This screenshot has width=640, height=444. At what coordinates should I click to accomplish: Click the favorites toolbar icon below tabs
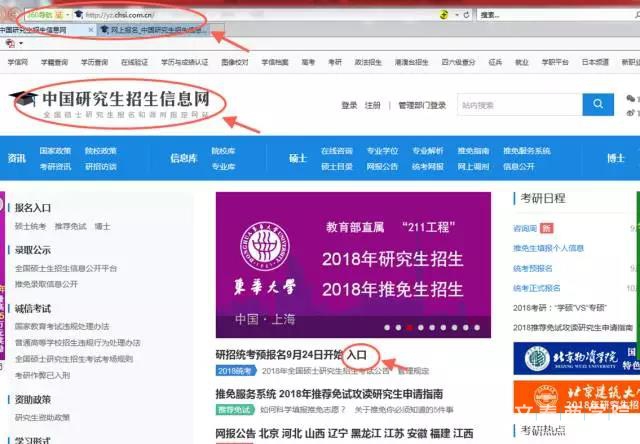pyautogui.click(x=10, y=43)
